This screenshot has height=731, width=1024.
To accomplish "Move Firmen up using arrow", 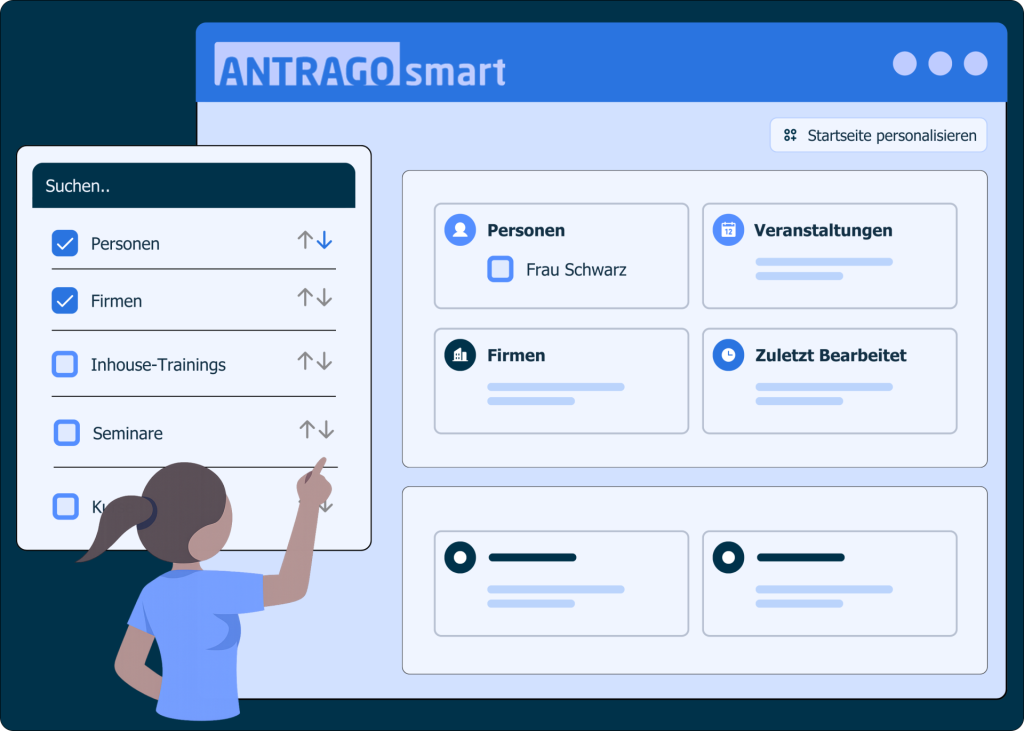I will click(305, 298).
